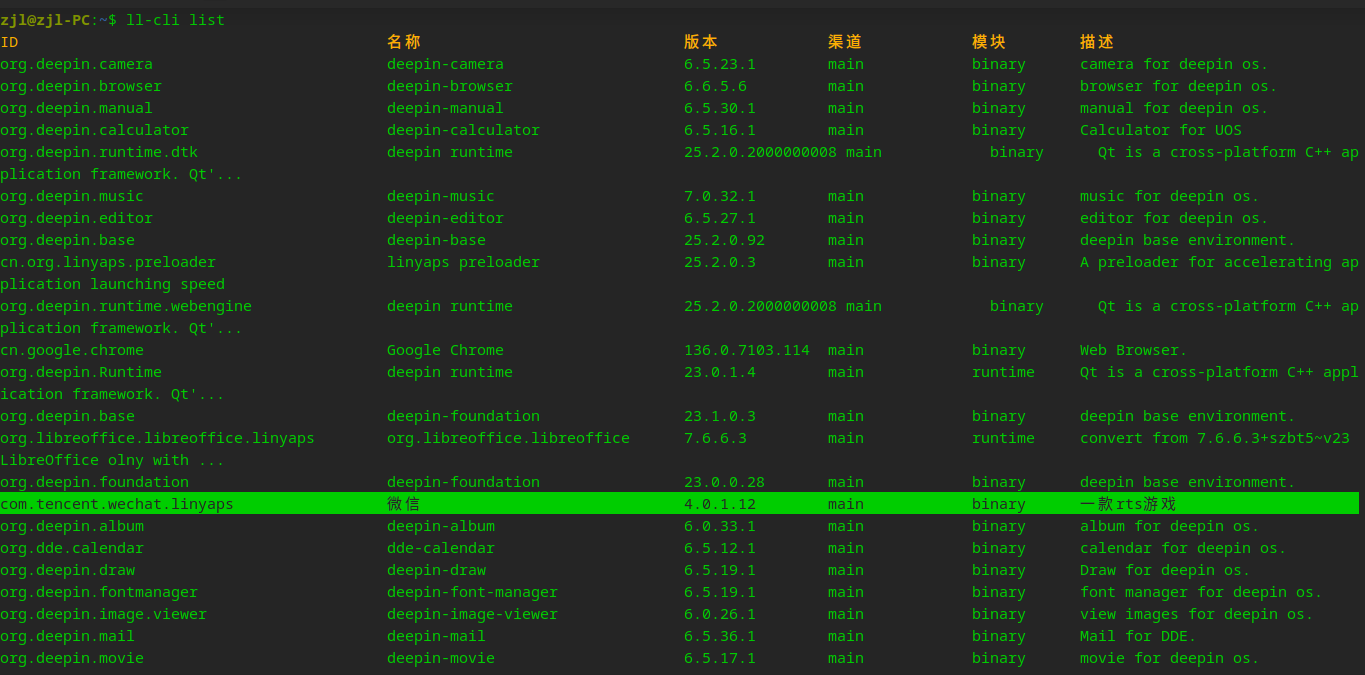The width and height of the screenshot is (1365, 675).
Task: Click version "25.2.0.92" of deepin-base
Action: 724,240
